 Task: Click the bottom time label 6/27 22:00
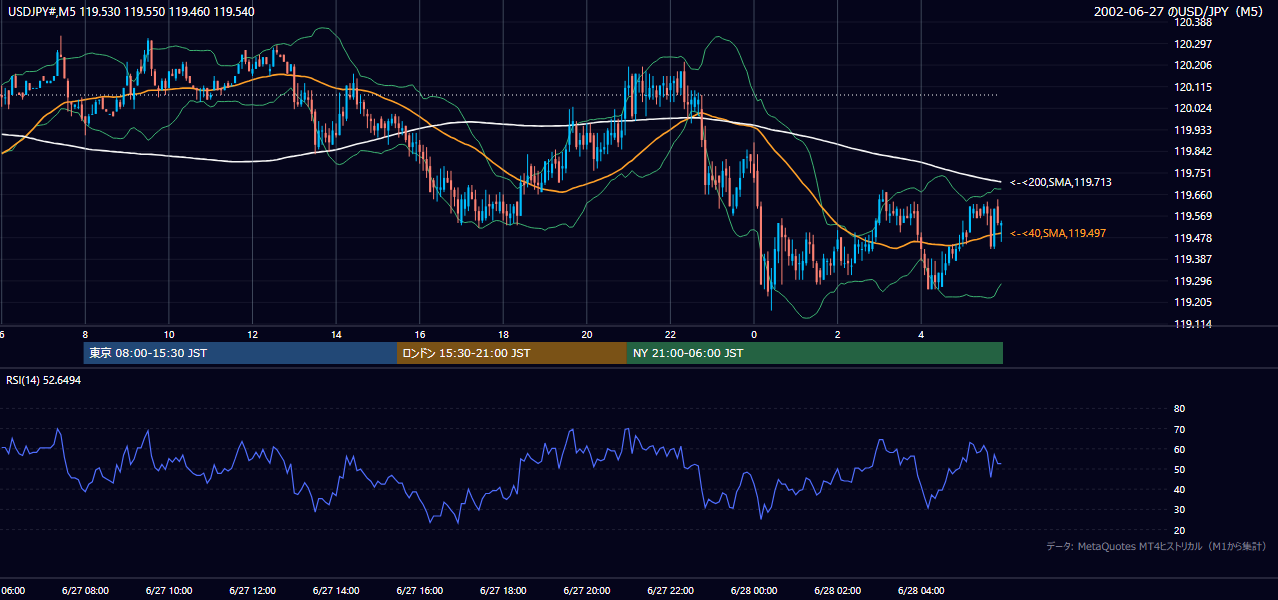coord(670,590)
